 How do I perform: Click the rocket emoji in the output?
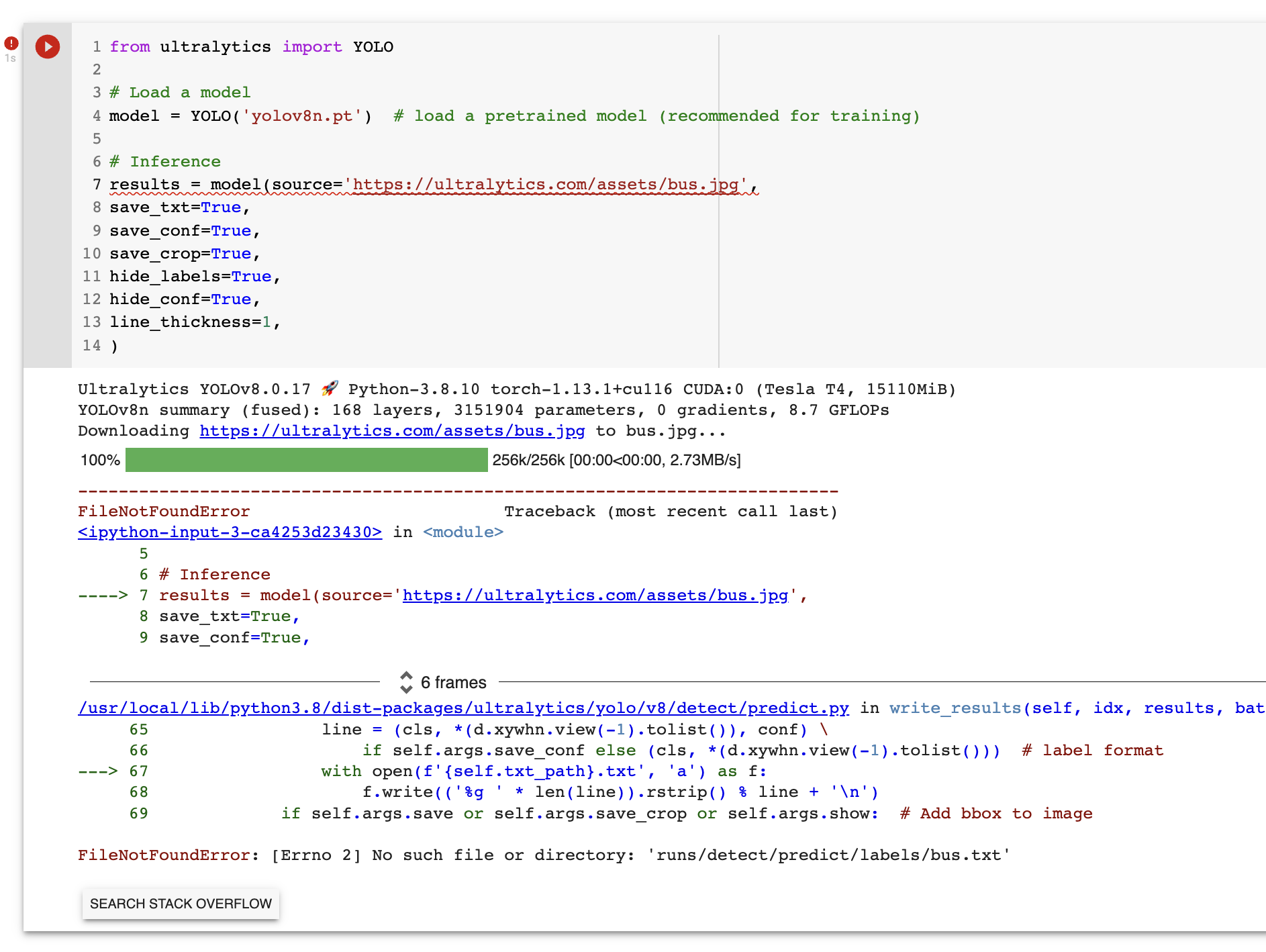point(330,388)
